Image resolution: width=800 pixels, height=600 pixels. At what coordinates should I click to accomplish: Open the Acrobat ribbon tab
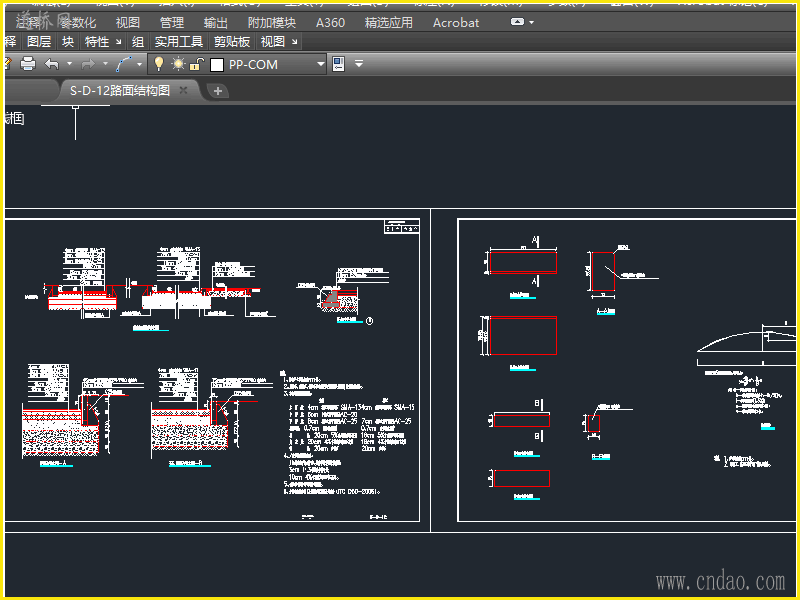tap(456, 22)
